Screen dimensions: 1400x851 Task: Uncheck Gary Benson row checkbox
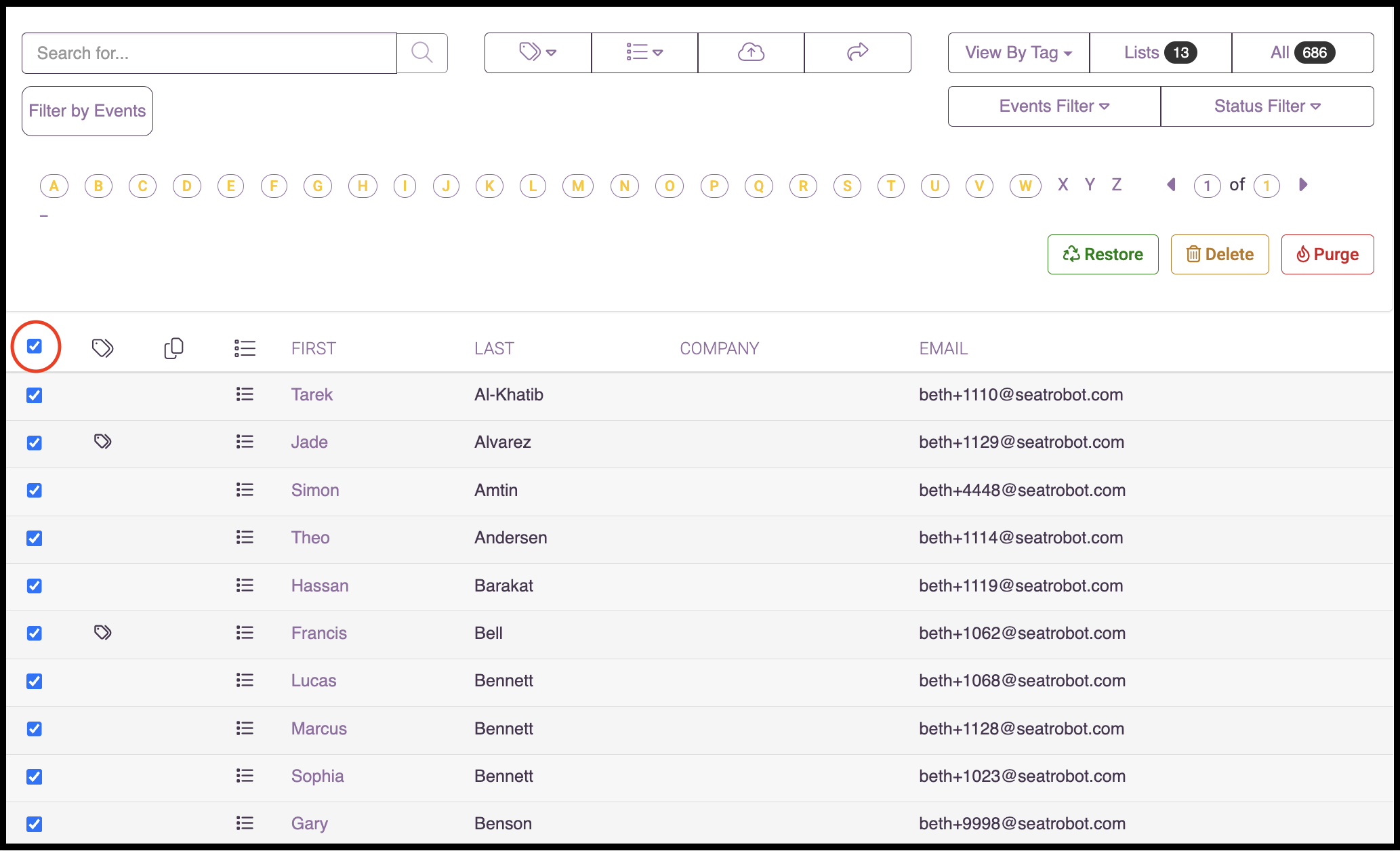click(x=35, y=824)
